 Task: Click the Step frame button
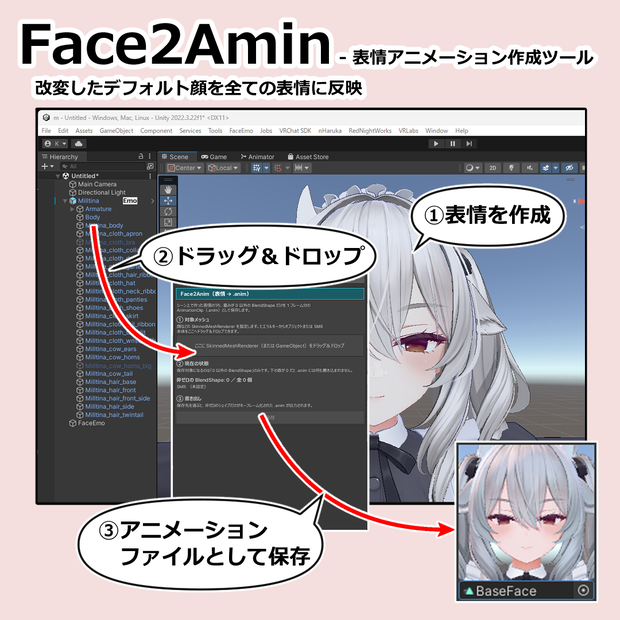coord(469,144)
